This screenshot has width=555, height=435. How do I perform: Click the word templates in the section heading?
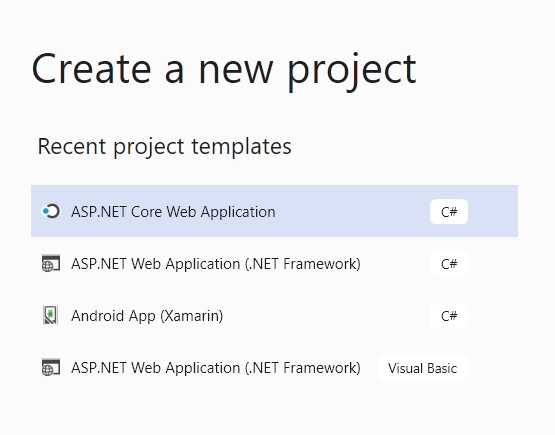click(241, 147)
